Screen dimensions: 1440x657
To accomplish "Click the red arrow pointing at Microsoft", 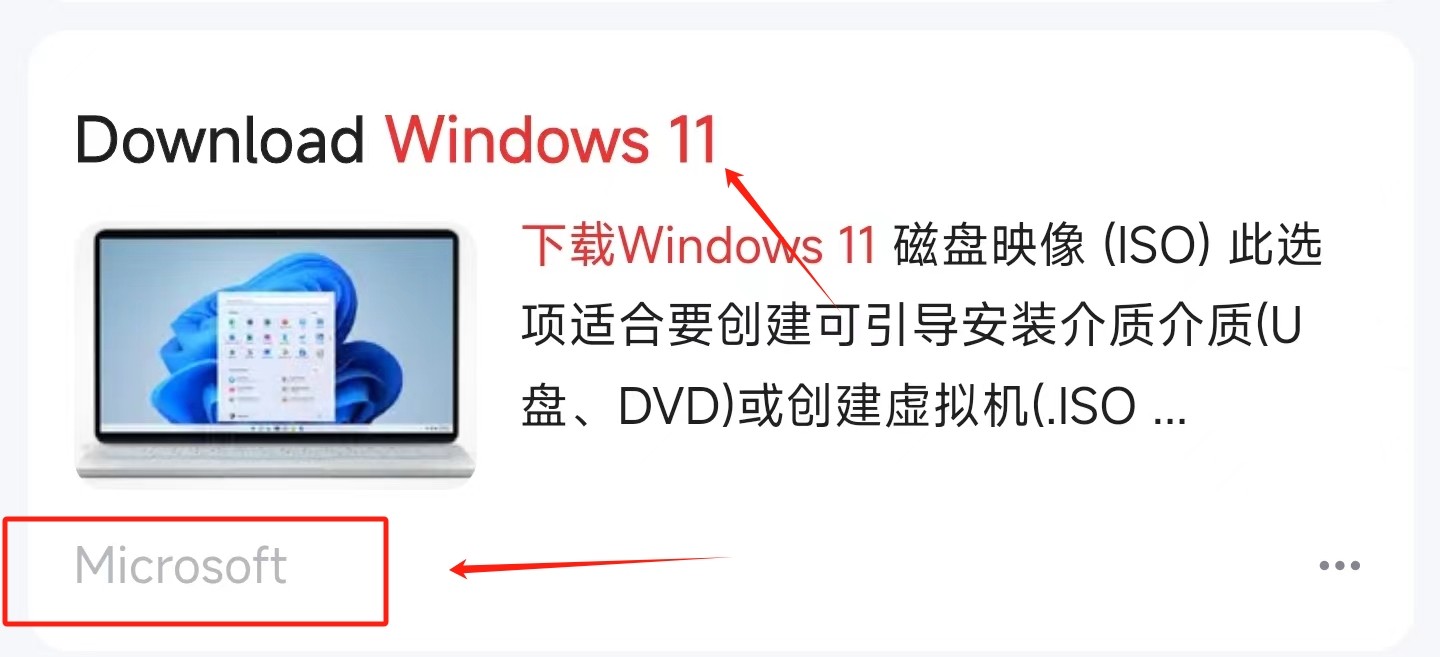I will point(590,565).
